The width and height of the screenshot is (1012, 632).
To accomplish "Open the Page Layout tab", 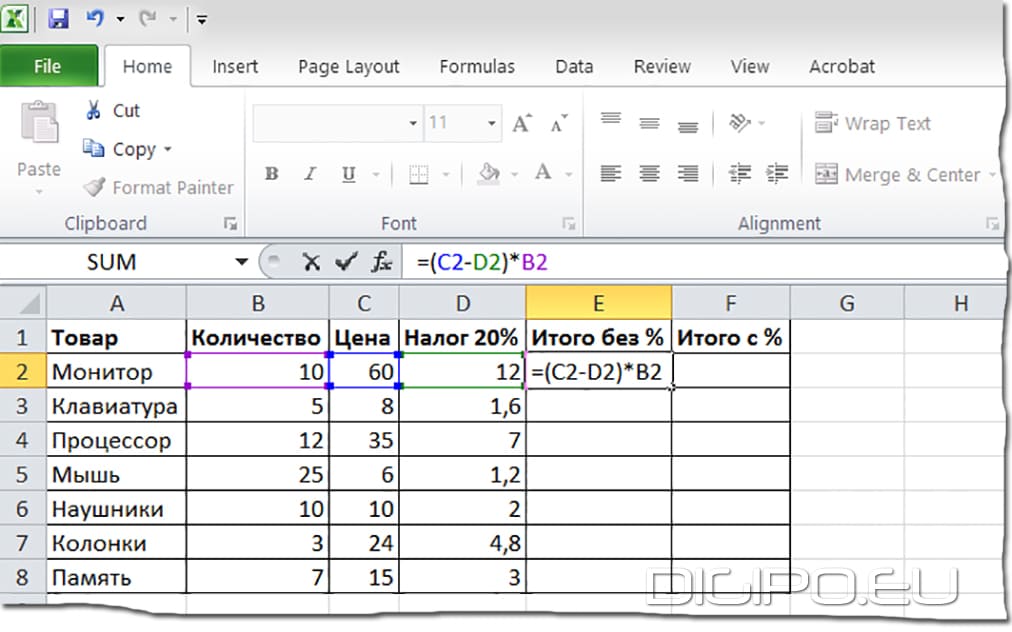I will click(x=348, y=67).
